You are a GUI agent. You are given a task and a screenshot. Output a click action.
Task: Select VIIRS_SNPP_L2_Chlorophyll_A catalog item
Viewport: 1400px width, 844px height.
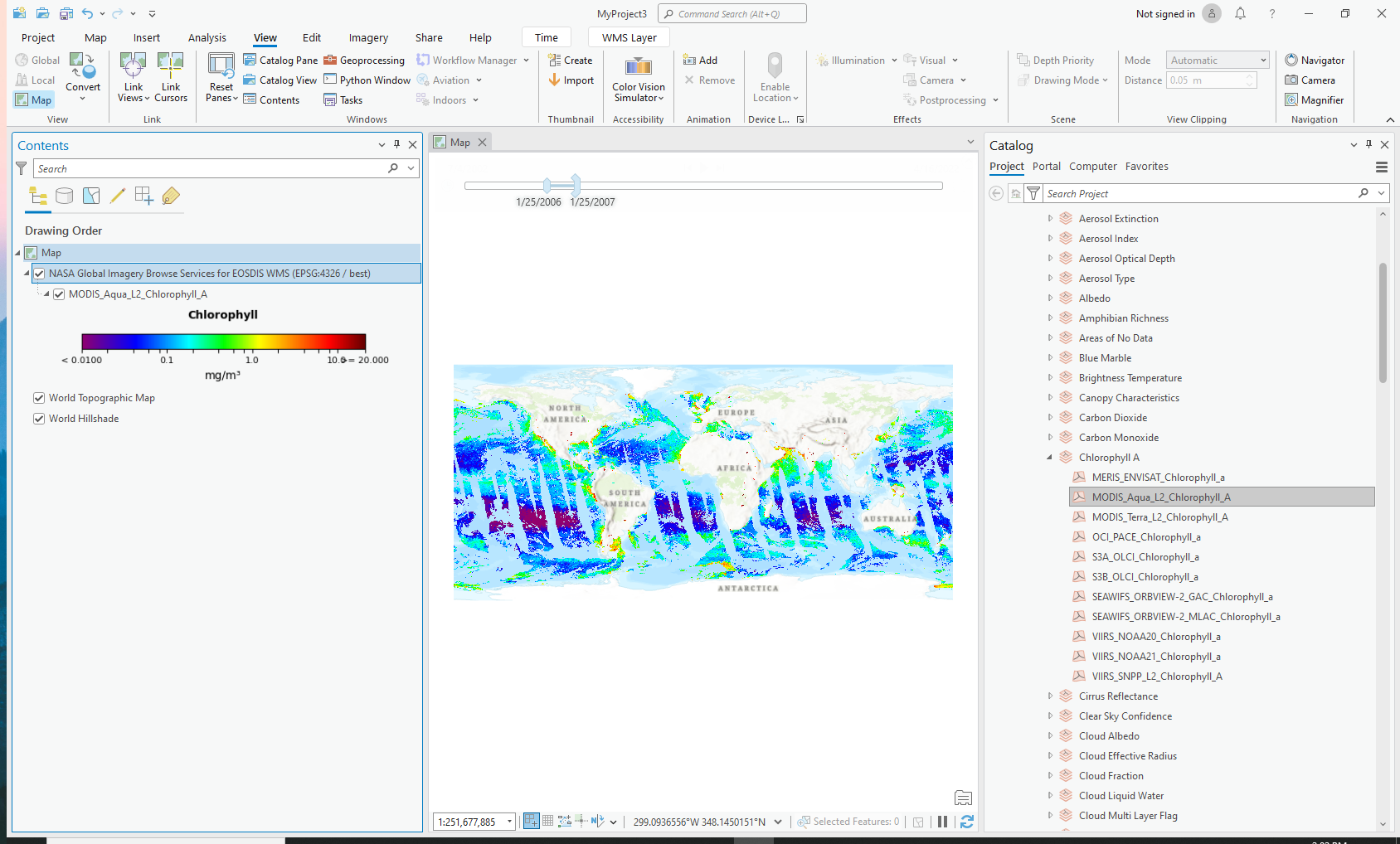[x=1156, y=677]
